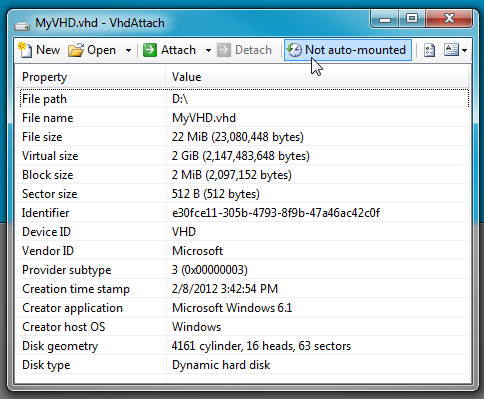Expand the Open button dropdown arrow
The width and height of the screenshot is (484, 399).
point(128,50)
